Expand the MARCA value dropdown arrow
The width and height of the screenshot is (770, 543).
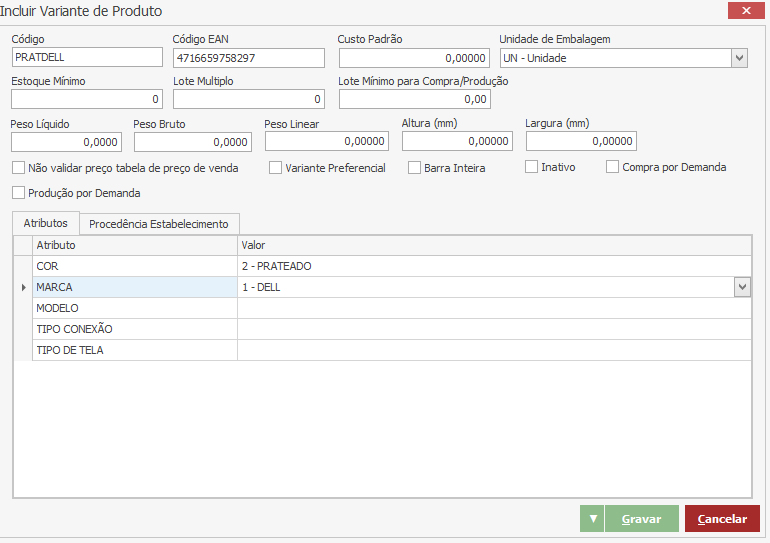tap(743, 288)
